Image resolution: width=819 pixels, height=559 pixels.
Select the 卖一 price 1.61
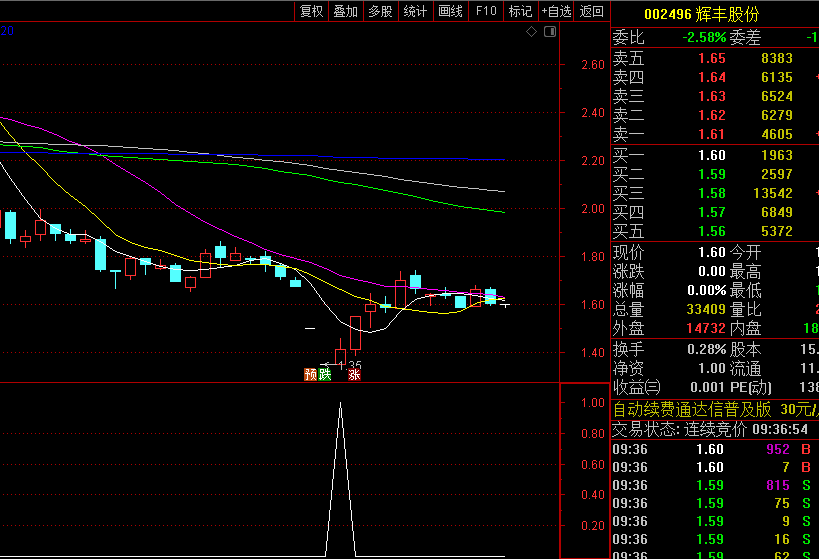(x=712, y=134)
